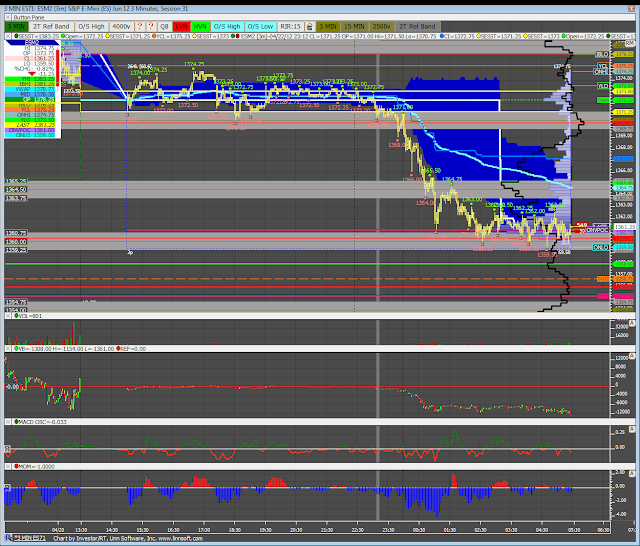The height and width of the screenshot is (546, 640).
Task: Click the green SESST legend dot
Action: coord(16,36)
